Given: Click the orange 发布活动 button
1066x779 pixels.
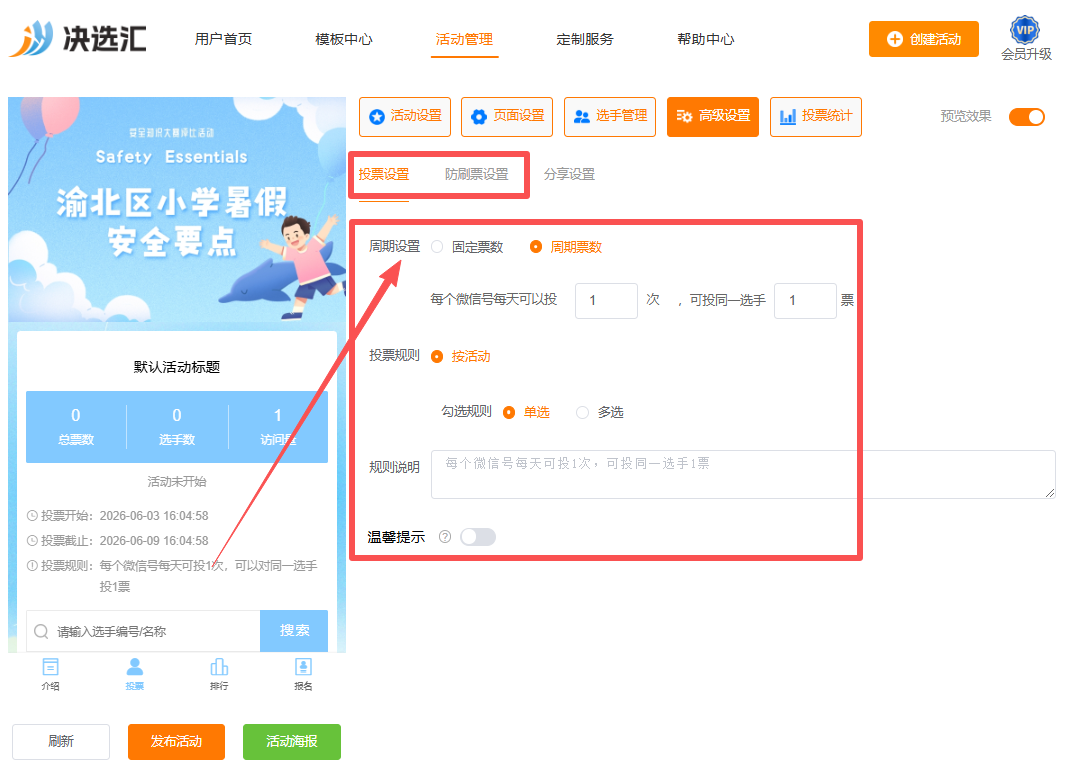Looking at the screenshot, I should click(x=176, y=742).
